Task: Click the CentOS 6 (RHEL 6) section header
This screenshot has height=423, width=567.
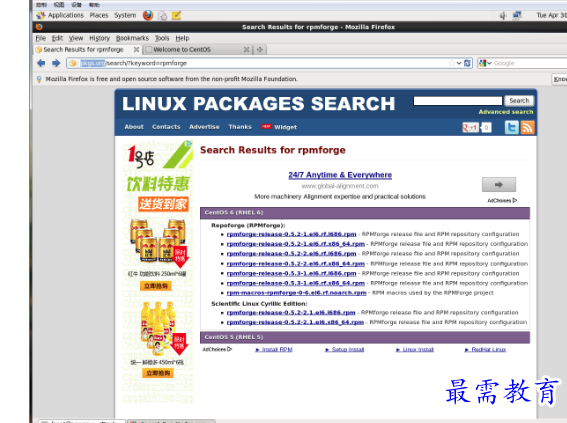Action: 365,213
